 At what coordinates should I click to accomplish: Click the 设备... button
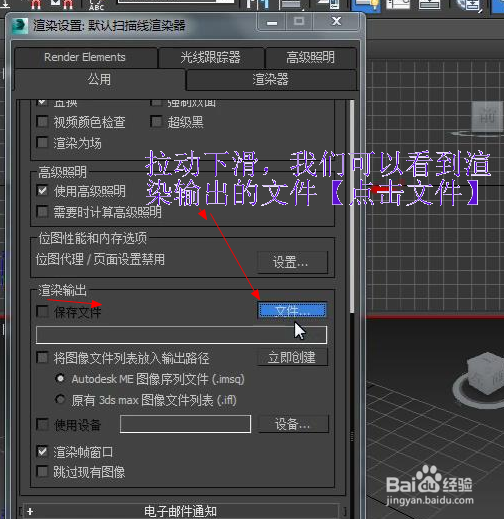(x=293, y=424)
